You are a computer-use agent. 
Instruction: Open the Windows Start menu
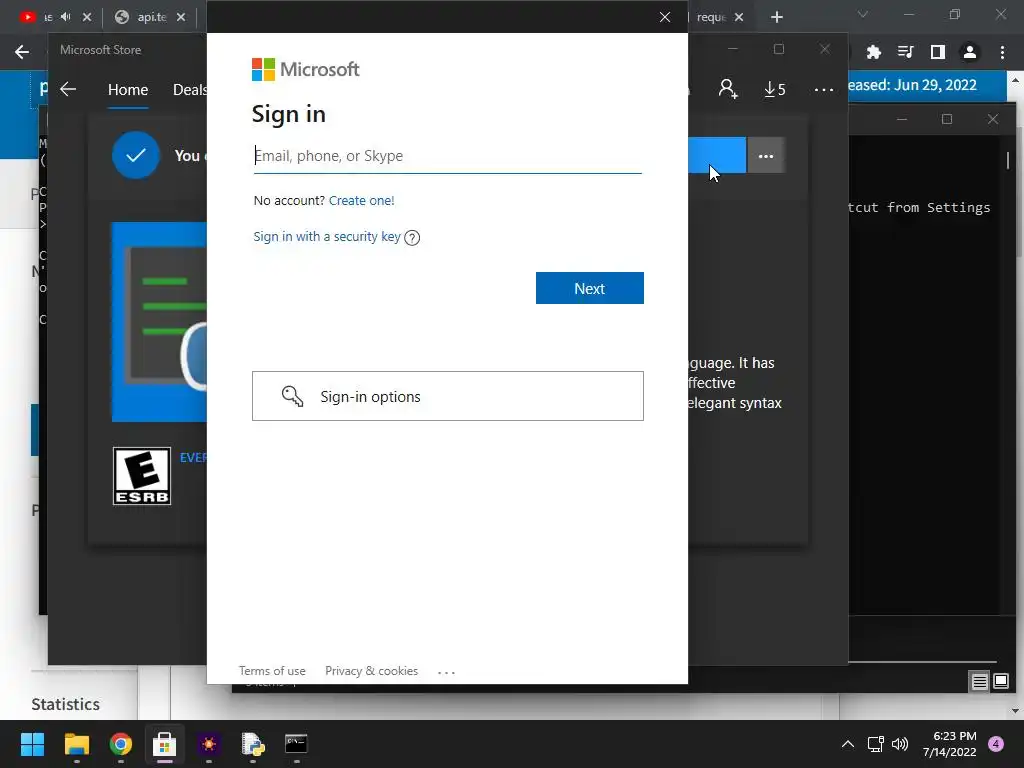(32, 744)
